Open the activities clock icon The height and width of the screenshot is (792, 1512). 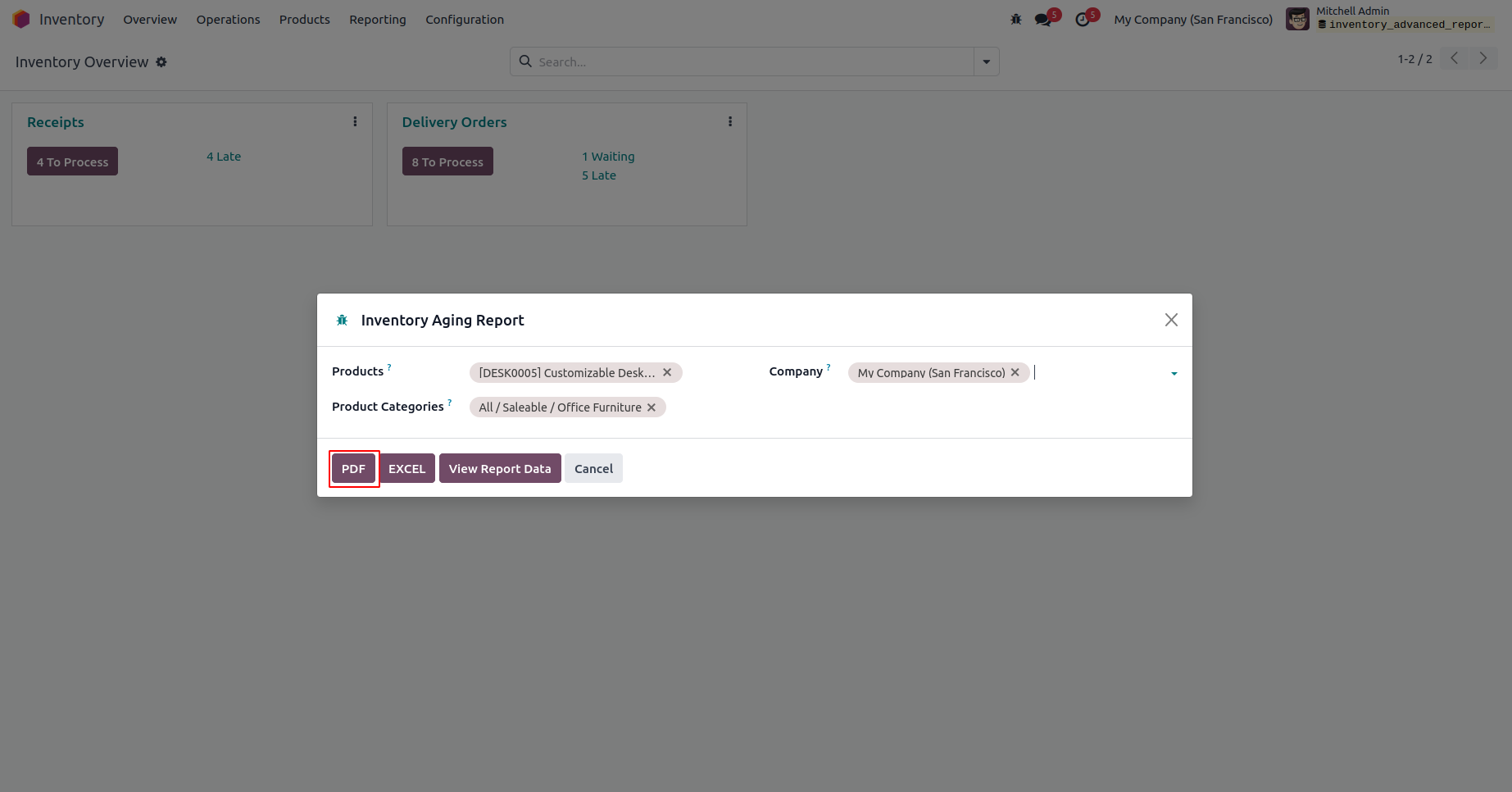pos(1083,20)
